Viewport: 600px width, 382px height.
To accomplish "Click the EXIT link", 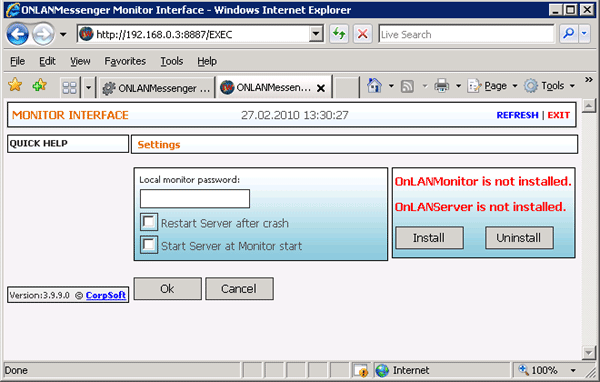I will [559, 115].
